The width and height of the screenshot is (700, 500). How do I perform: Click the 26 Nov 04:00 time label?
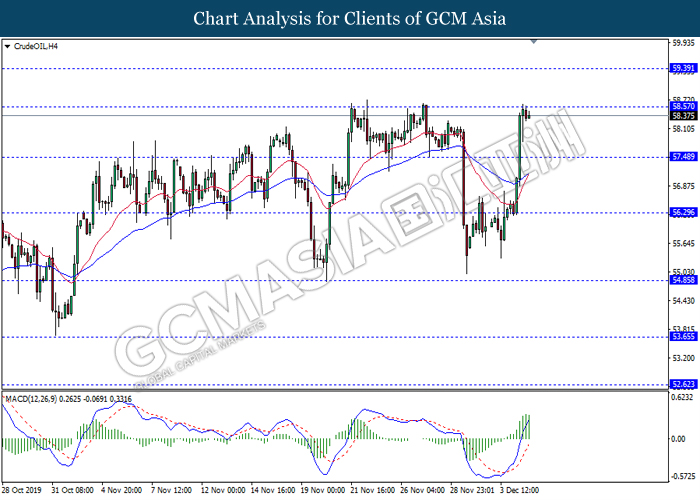click(423, 490)
